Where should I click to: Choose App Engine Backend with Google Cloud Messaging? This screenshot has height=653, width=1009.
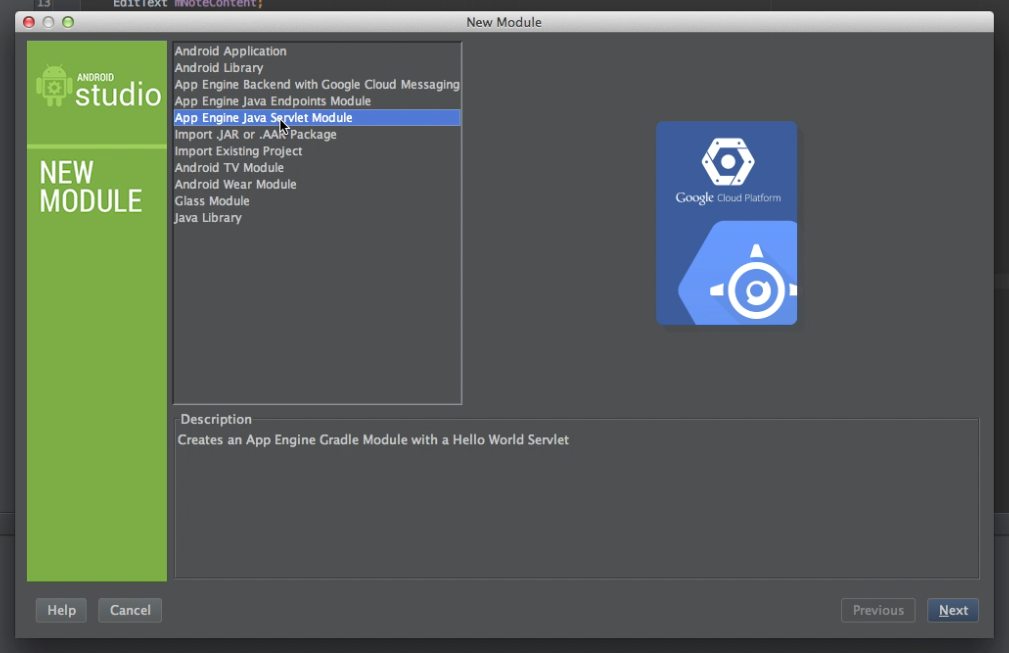317,84
